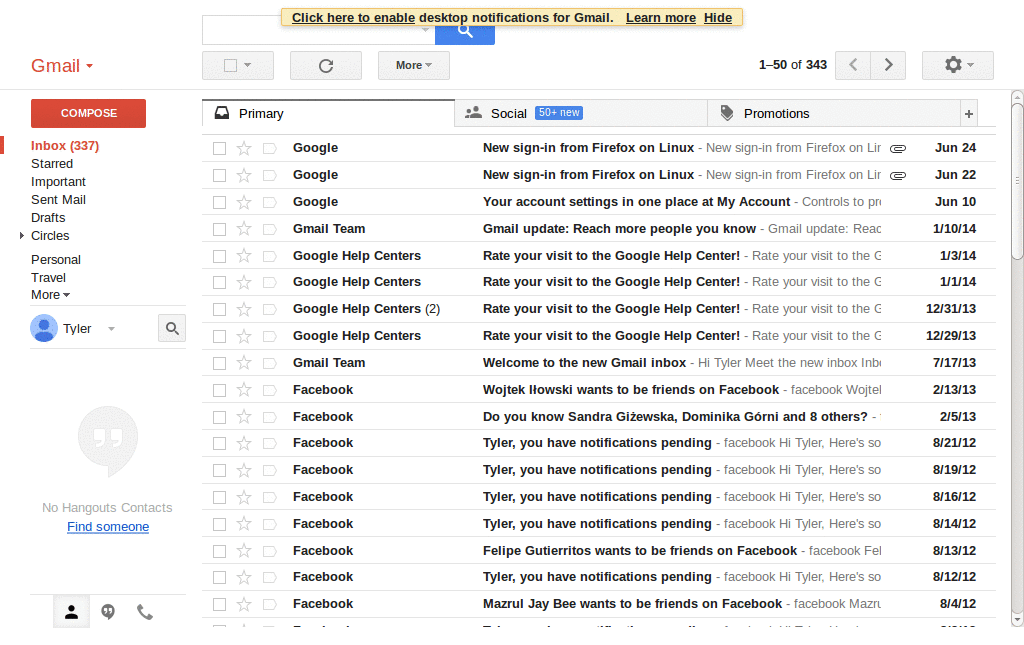Star the Facebook email dated 8/21/12
1024x645 pixels.
244,443
